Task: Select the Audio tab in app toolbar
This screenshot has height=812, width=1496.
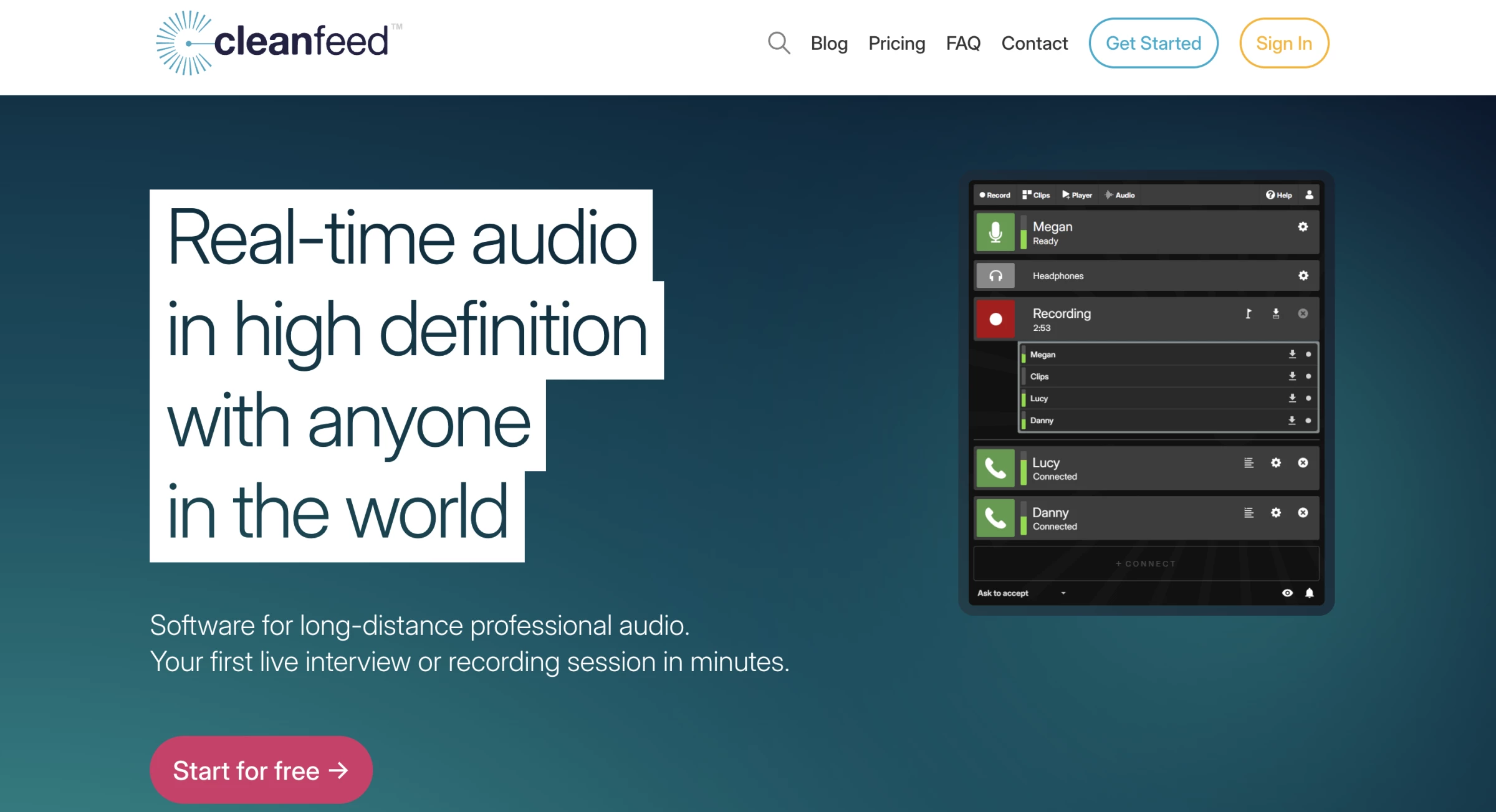Action: 1120,195
